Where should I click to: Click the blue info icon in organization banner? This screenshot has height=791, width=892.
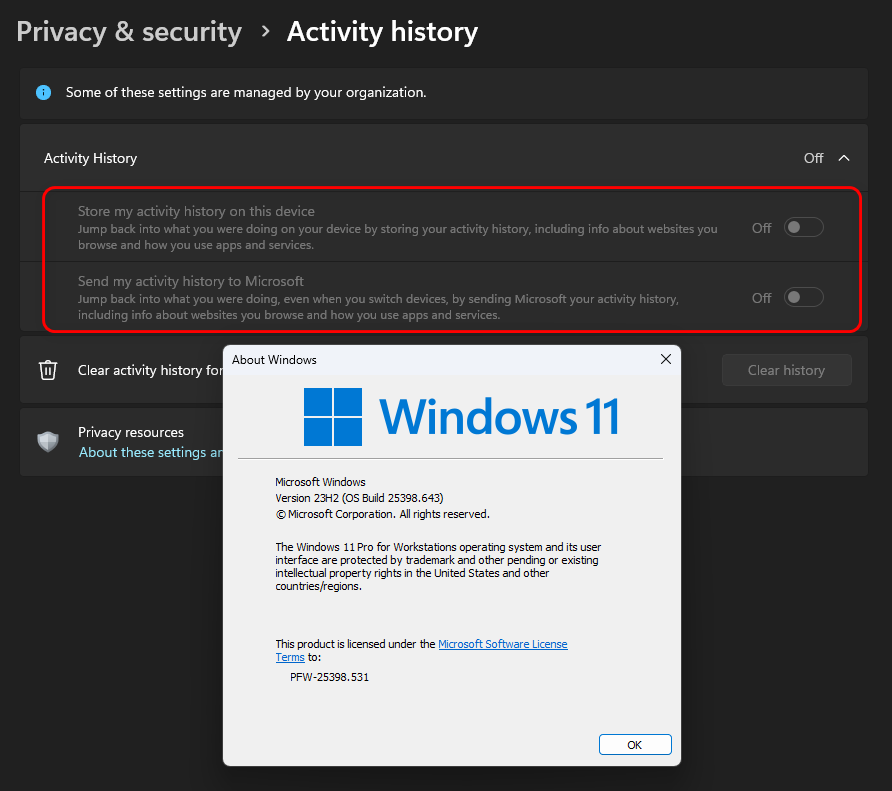pos(43,92)
